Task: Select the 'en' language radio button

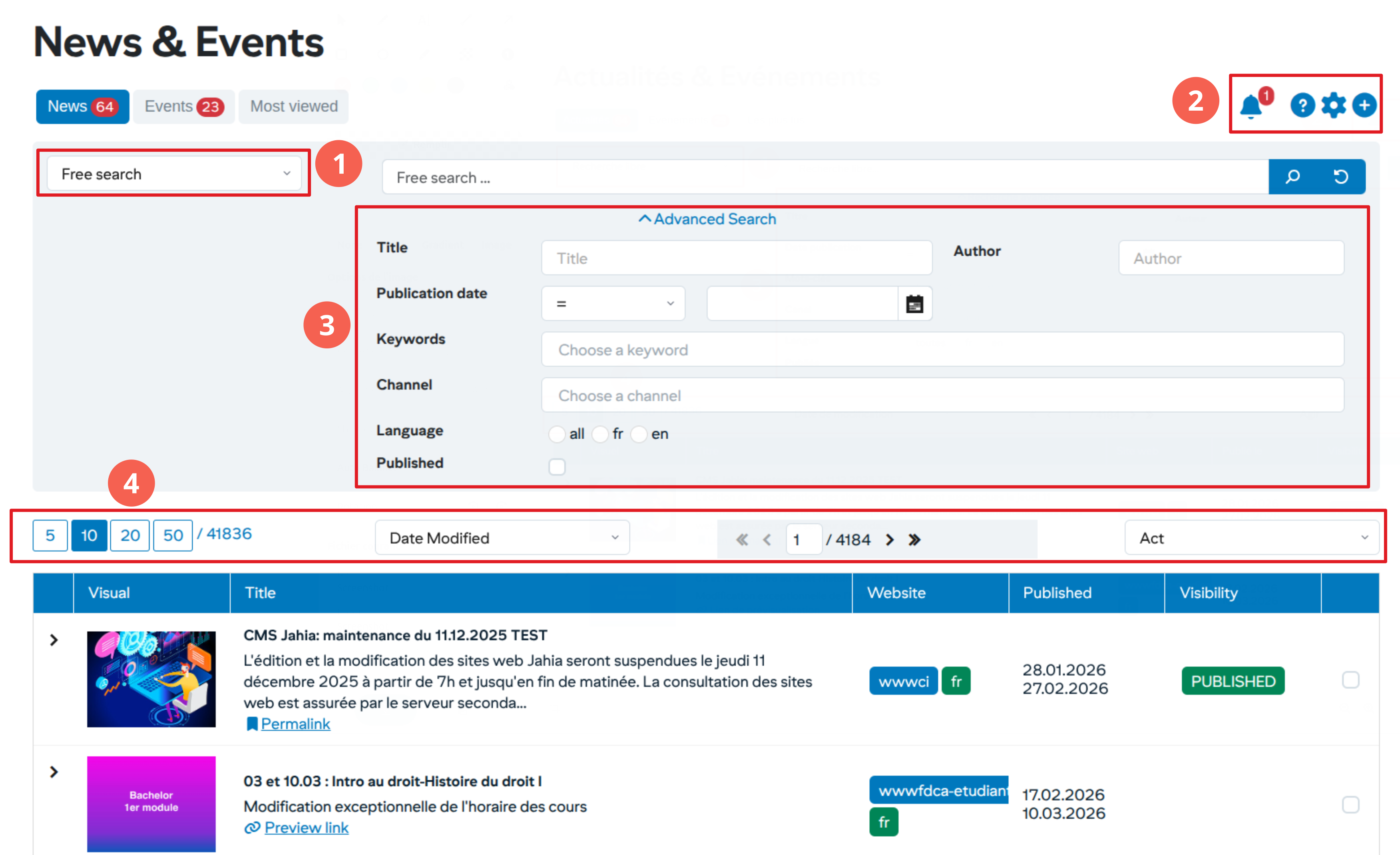Action: pos(639,434)
